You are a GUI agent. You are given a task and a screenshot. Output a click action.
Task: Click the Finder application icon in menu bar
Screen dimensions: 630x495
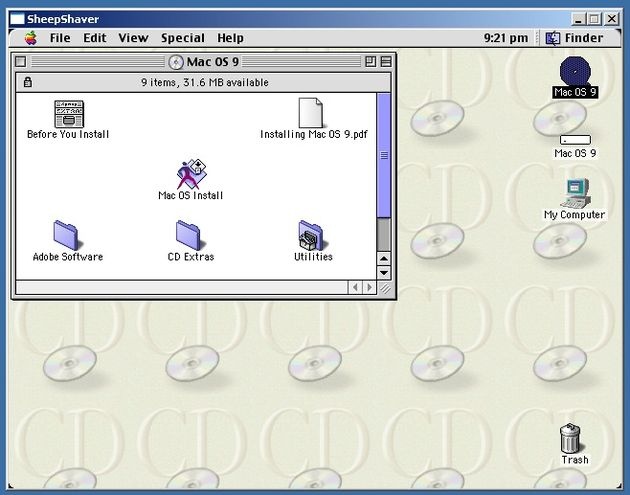coord(553,38)
